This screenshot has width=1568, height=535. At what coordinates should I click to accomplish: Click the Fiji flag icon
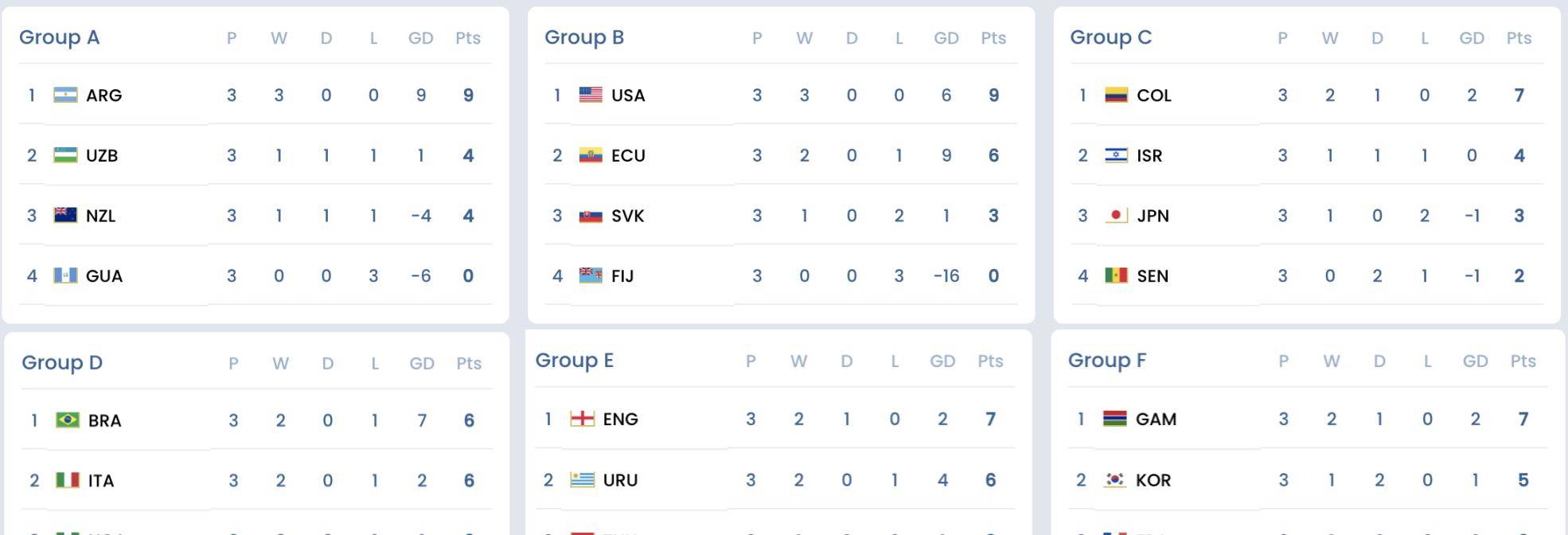[591, 275]
